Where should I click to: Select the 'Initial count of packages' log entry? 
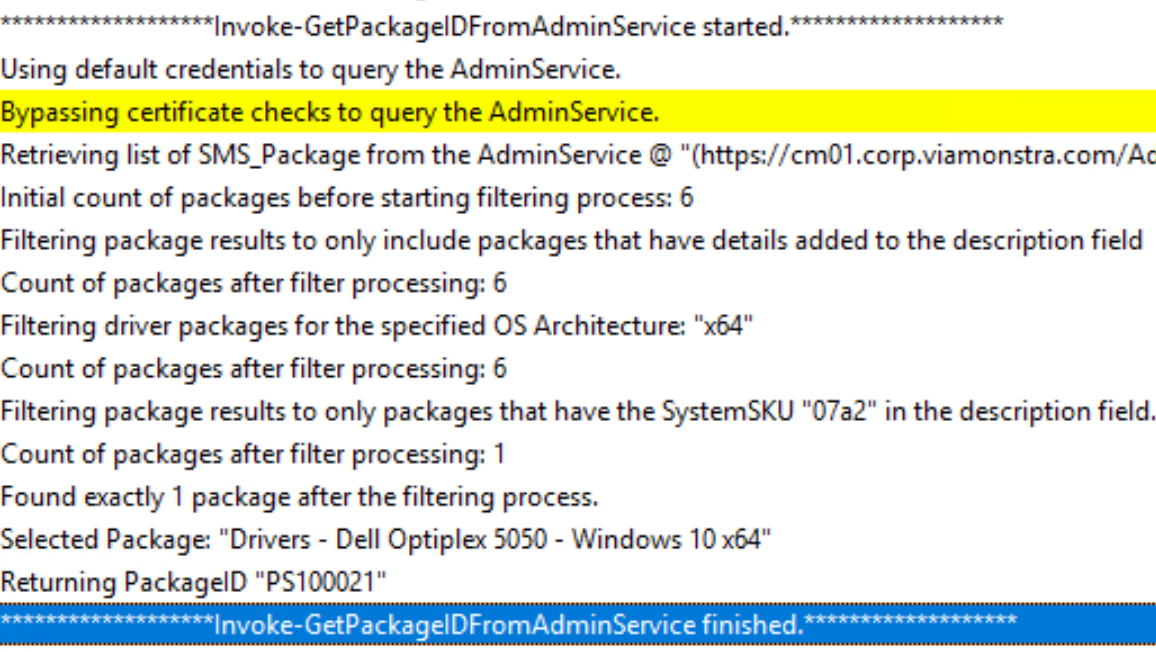pos(346,198)
